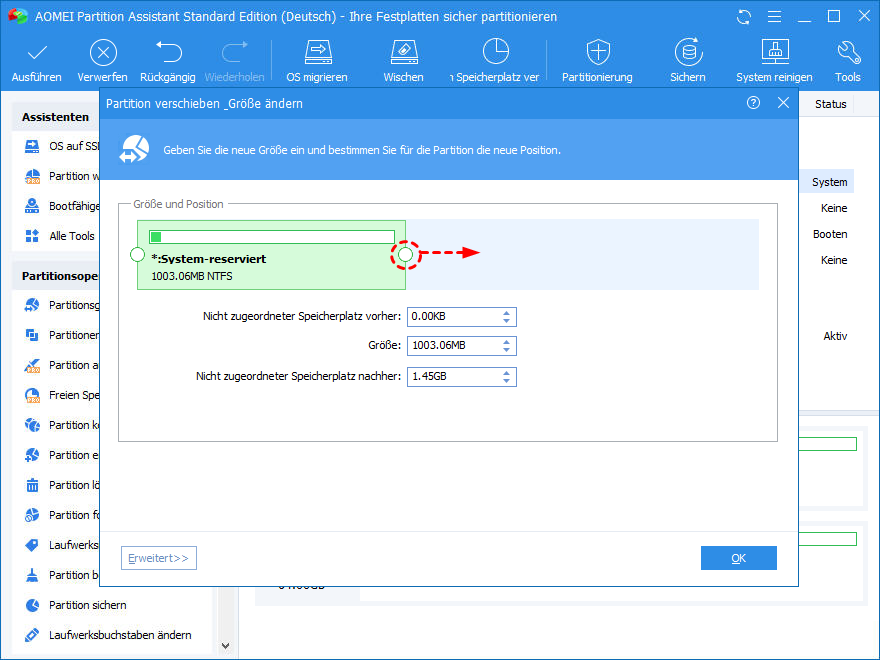This screenshot has height=660, width=880.
Task: Close the Partition verschieben dialog
Action: pos(783,103)
